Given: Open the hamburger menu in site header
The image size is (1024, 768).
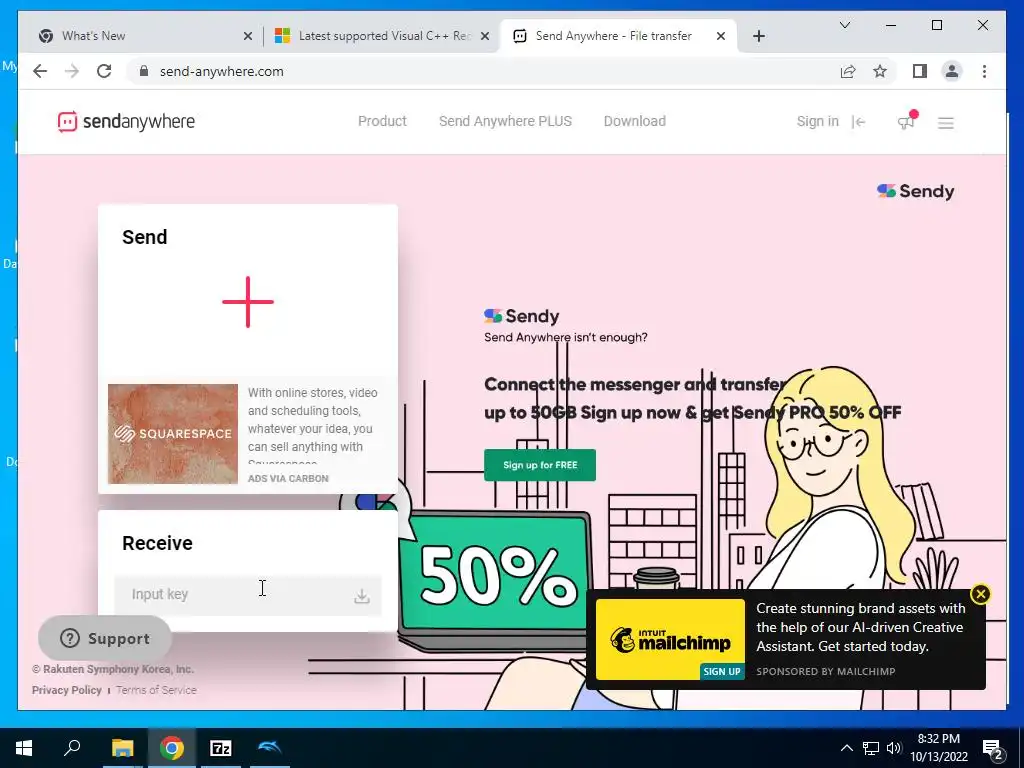Looking at the screenshot, I should pyautogui.click(x=946, y=123).
